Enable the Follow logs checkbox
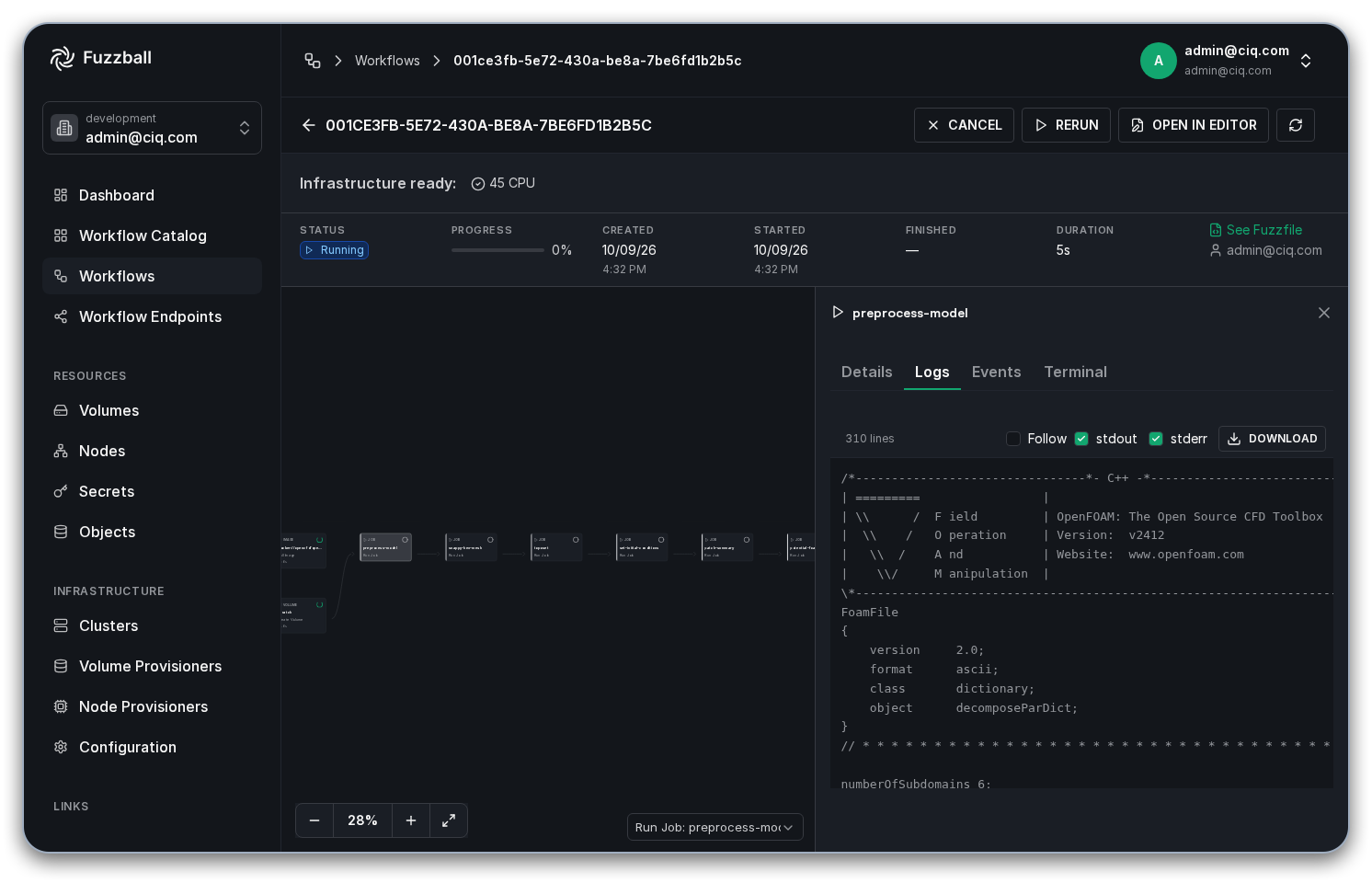Viewport: 1372px width, 883px height. pos(1013,439)
